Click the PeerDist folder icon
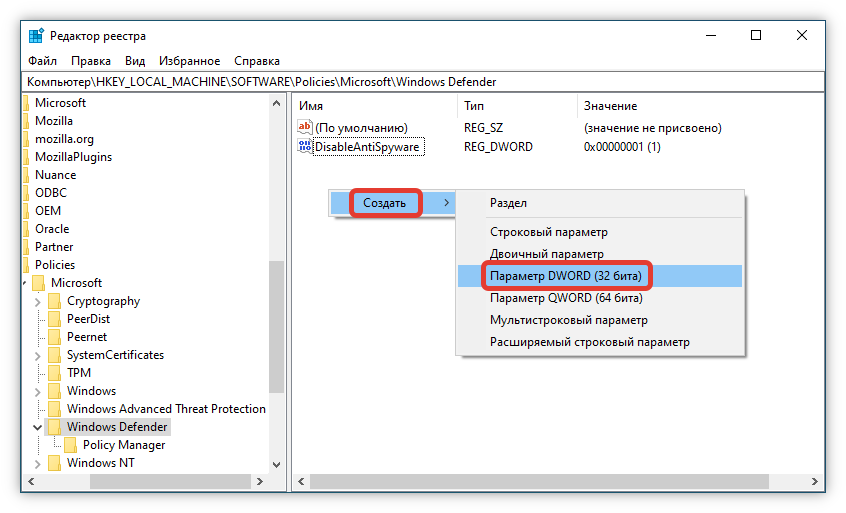846x513 pixels. 54,319
